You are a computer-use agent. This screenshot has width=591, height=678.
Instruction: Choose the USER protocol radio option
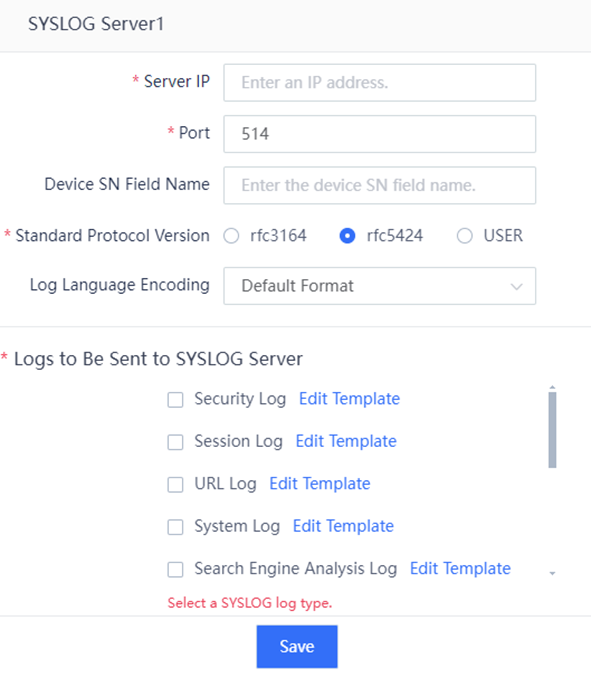pos(465,236)
